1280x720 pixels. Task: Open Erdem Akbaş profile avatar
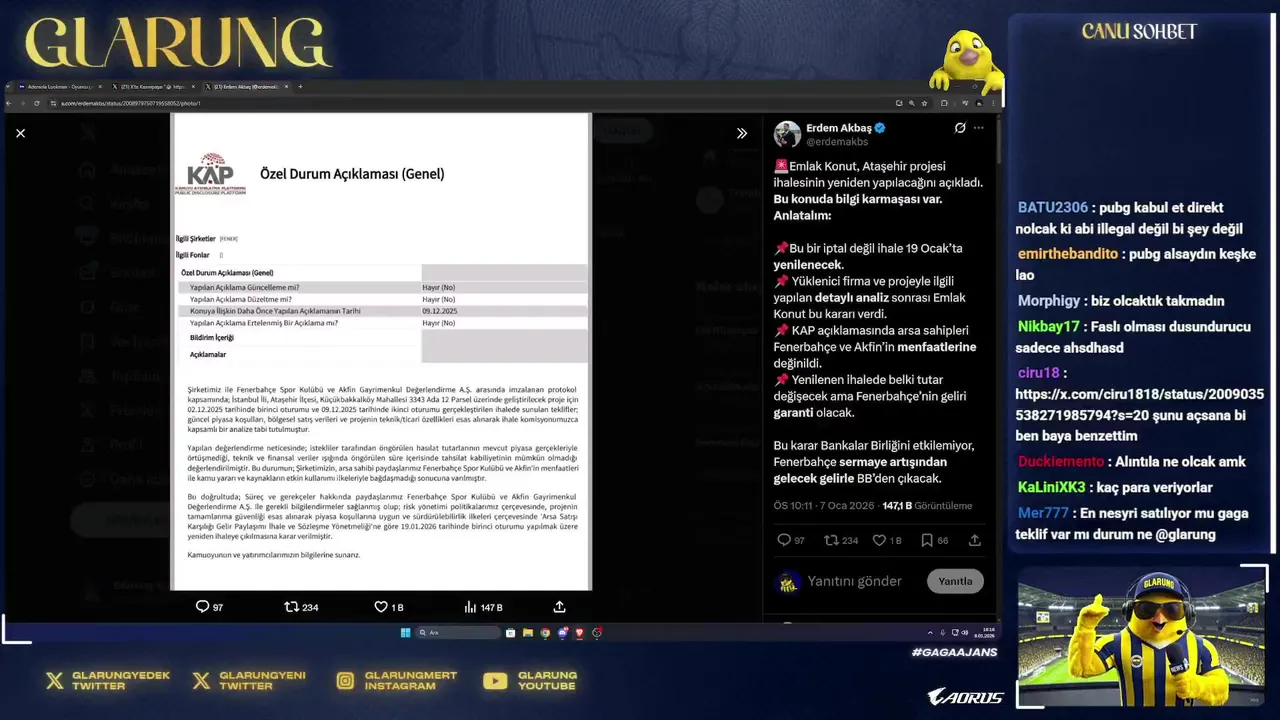click(x=787, y=134)
